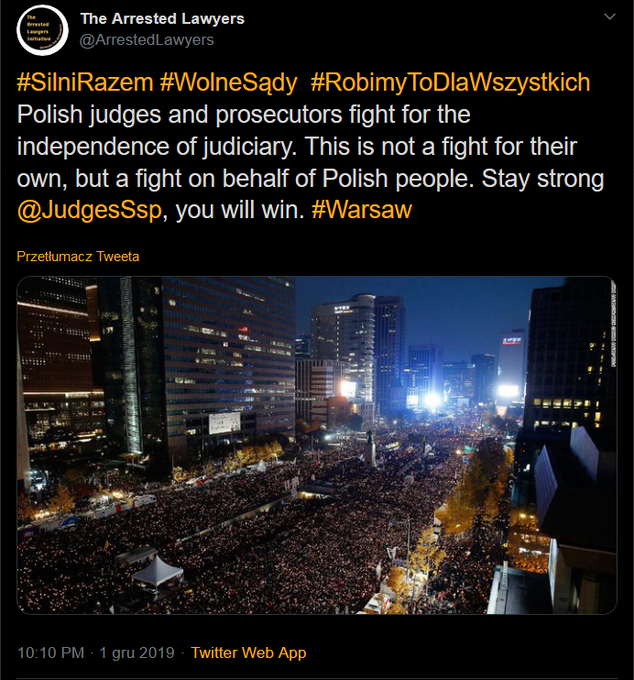
Task: Visit the @JudgesSsp mentioned account
Action: pyautogui.click(x=89, y=210)
